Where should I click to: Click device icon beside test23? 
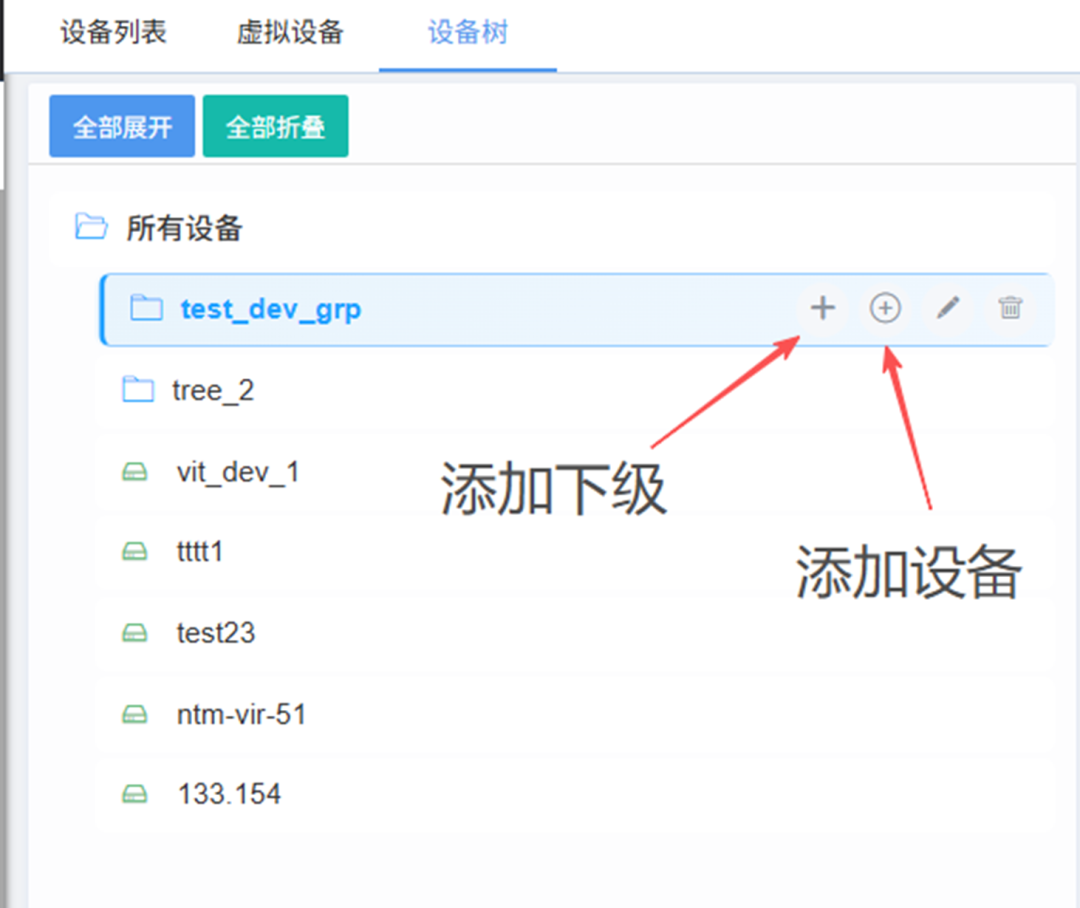coord(134,632)
